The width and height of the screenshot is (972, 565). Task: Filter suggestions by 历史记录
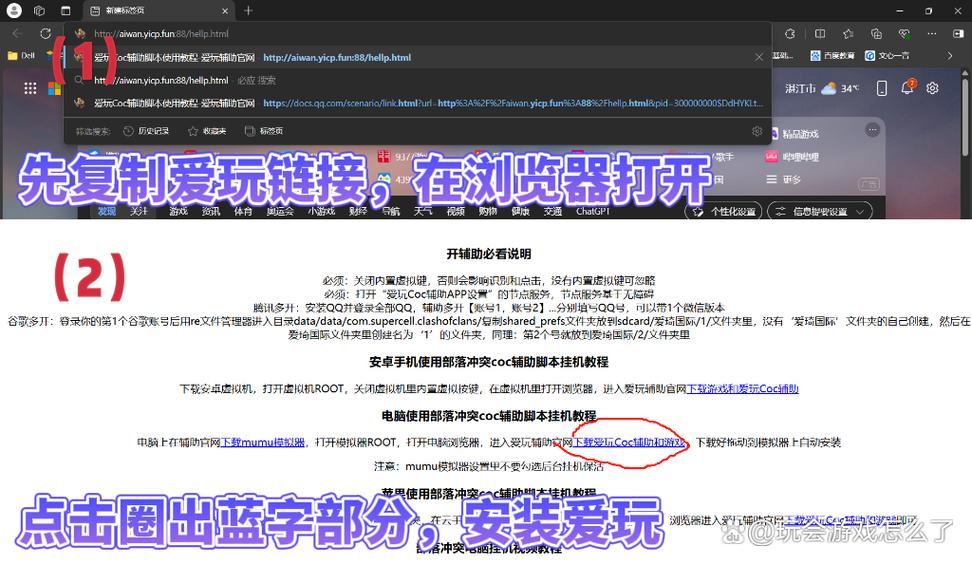coord(146,131)
